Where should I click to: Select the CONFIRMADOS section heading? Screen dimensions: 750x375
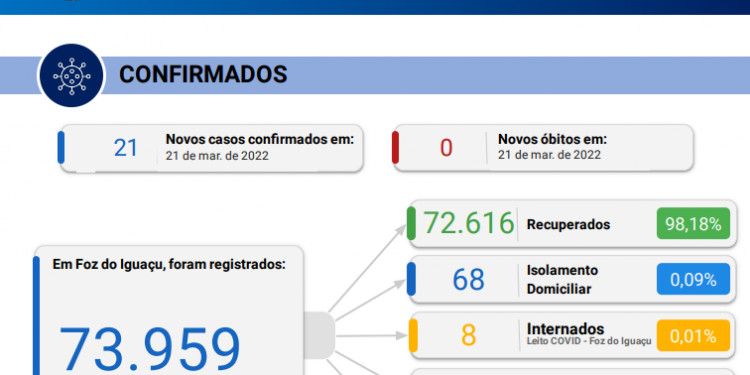[203, 75]
